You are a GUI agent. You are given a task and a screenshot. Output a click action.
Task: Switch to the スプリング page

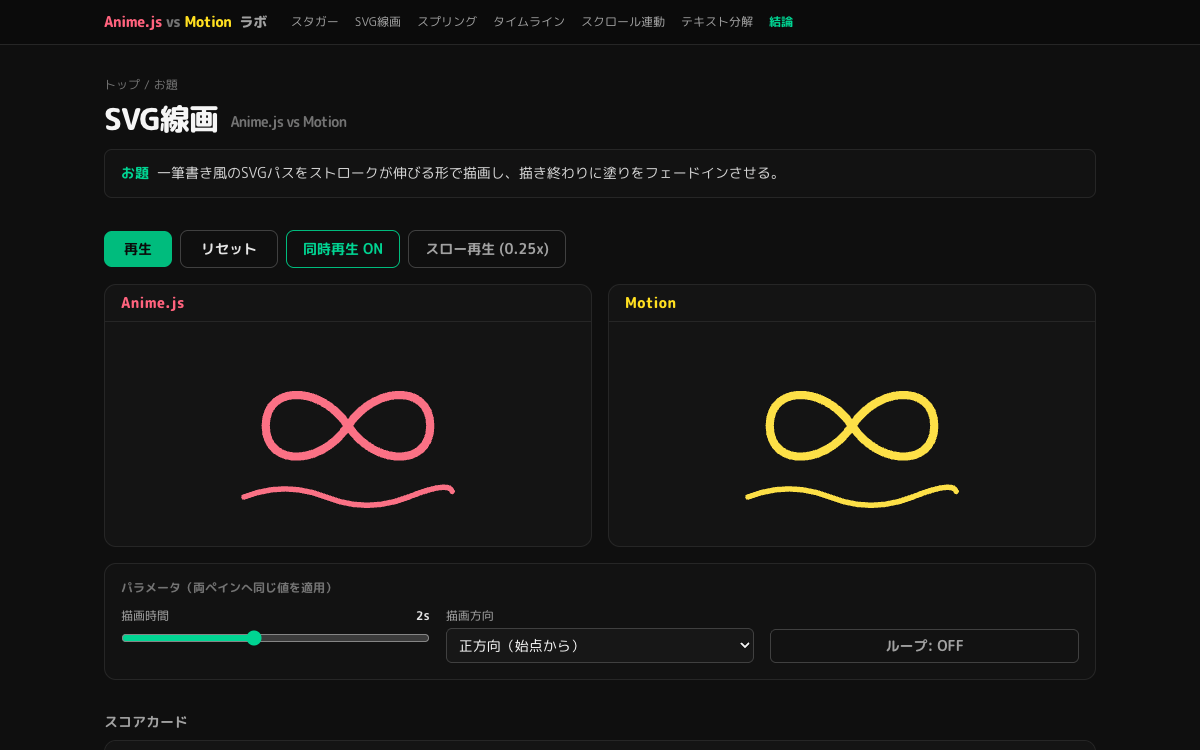click(447, 22)
